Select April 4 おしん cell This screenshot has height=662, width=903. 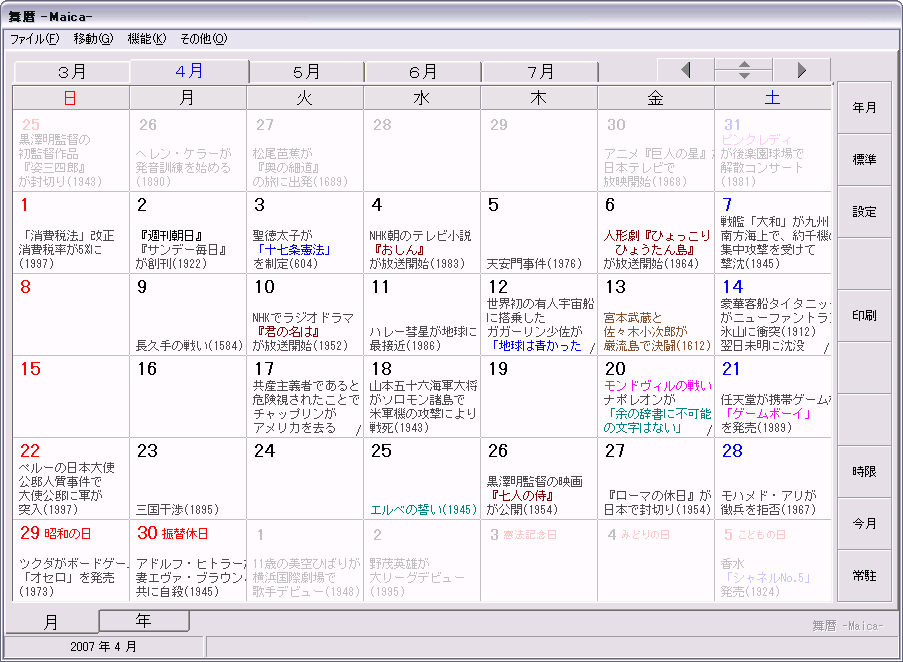pyautogui.click(x=422, y=233)
